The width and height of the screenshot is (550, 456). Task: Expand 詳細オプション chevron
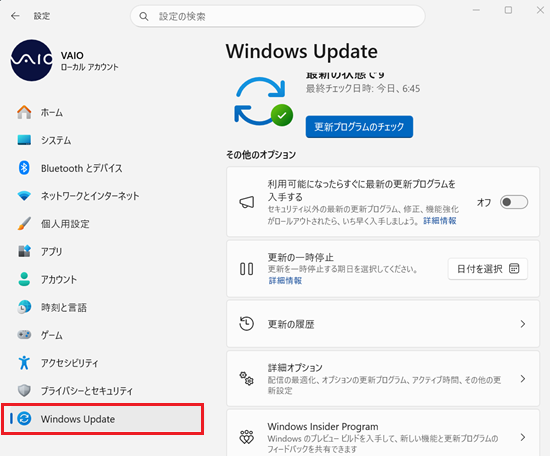pos(523,379)
